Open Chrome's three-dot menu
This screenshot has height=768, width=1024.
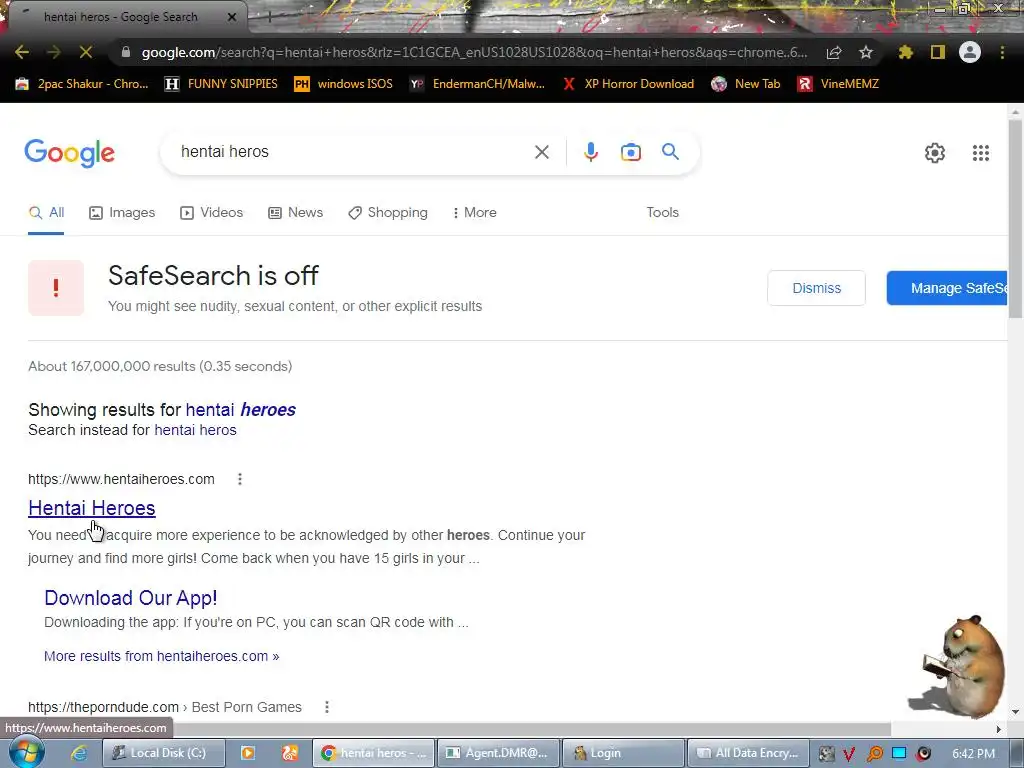click(1002, 52)
